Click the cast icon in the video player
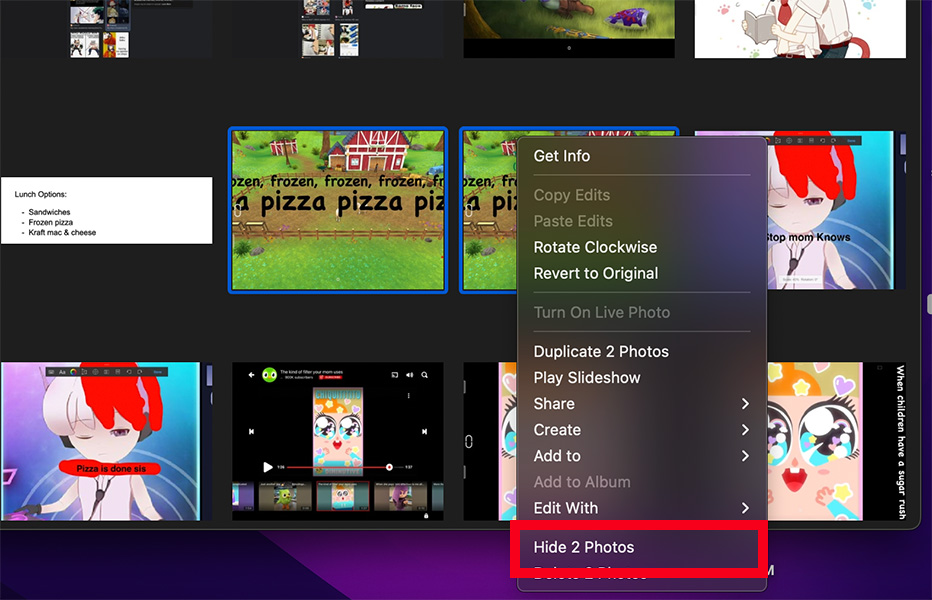 [395, 375]
